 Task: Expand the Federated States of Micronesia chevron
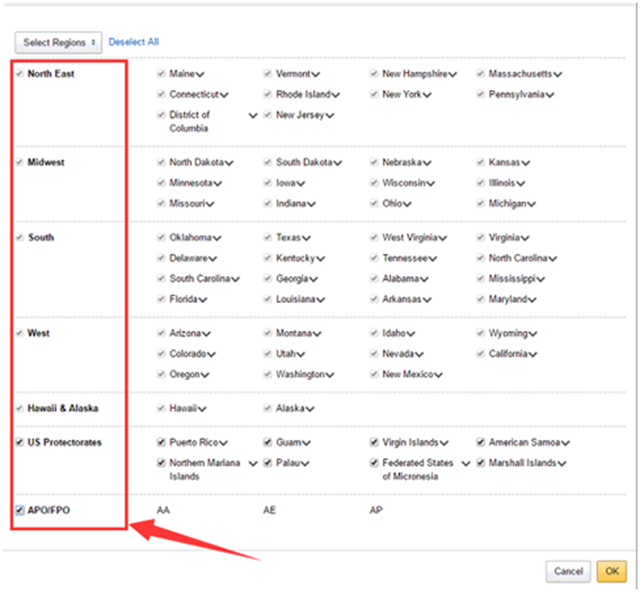pos(466,464)
